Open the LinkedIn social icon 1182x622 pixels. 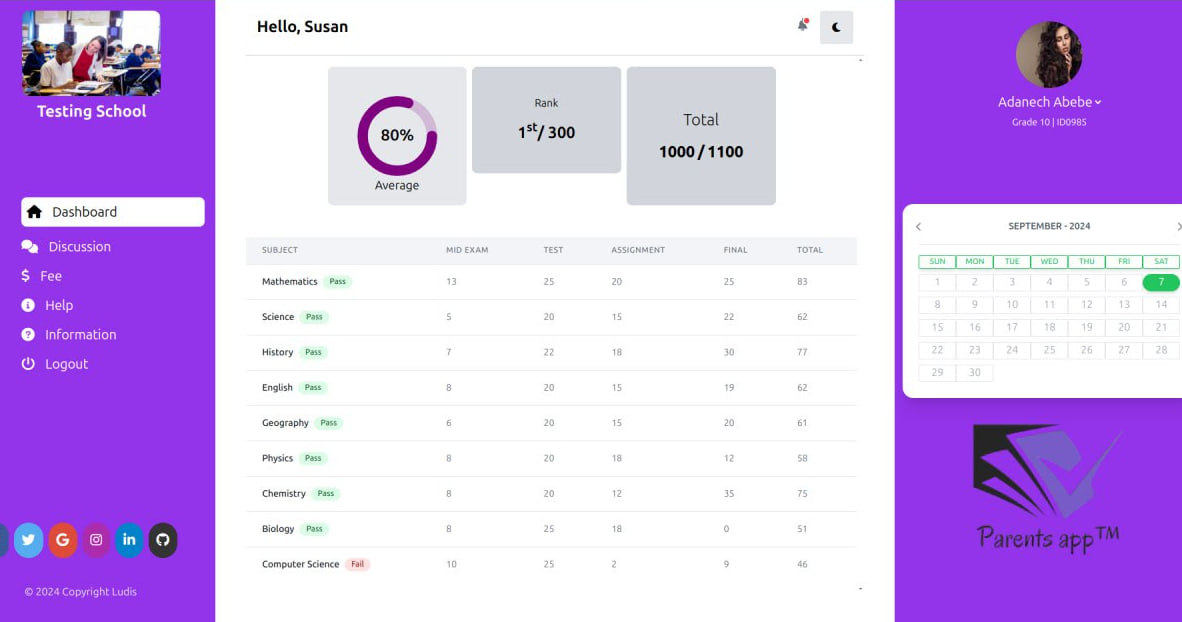(129, 540)
